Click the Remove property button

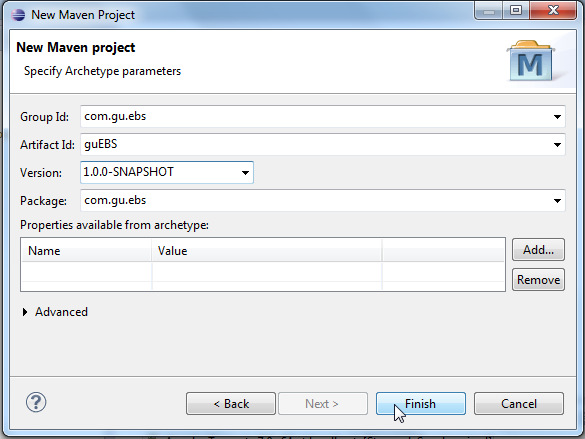pyautogui.click(x=538, y=280)
